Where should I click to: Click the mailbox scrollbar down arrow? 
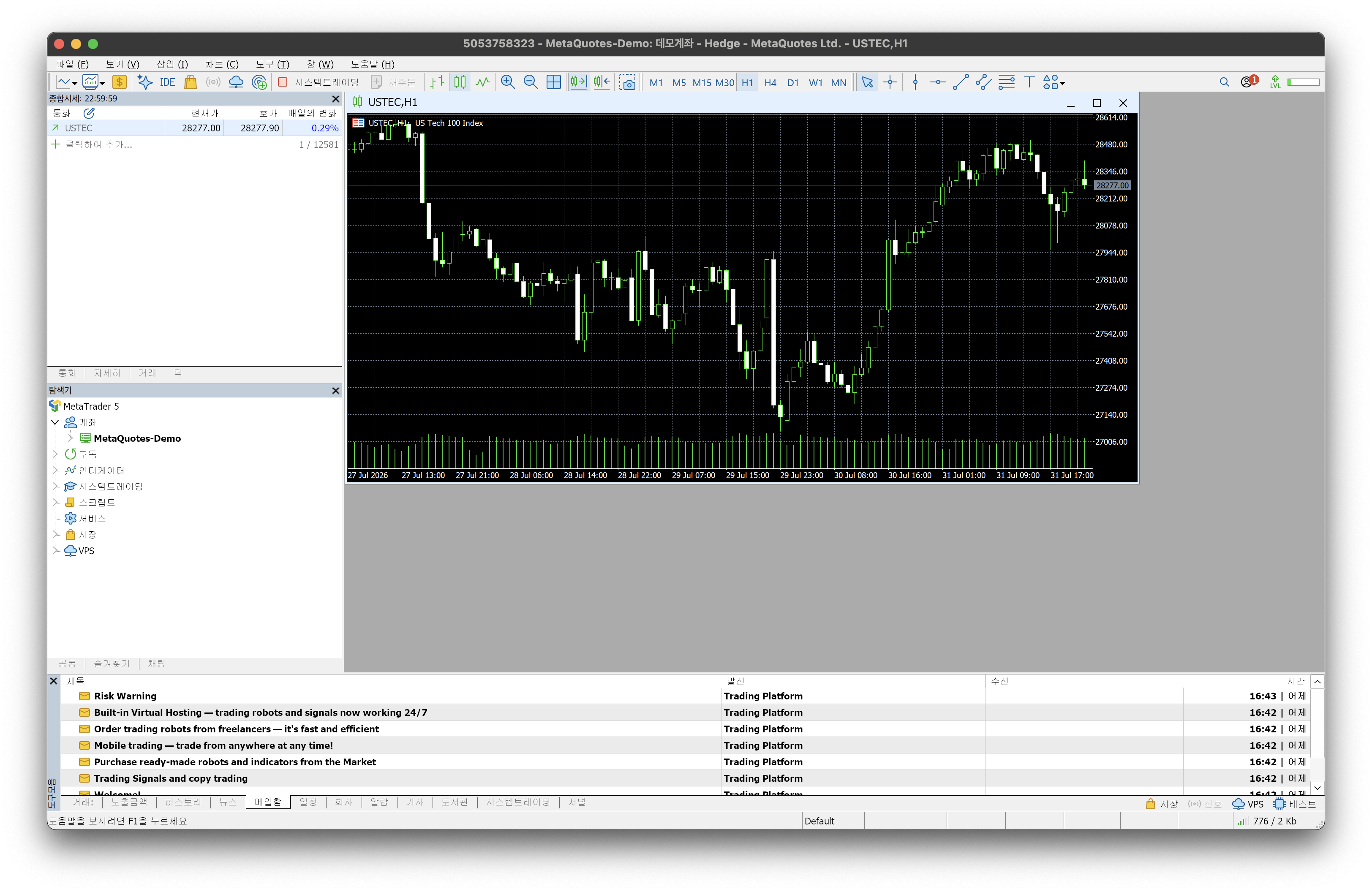[x=1317, y=788]
